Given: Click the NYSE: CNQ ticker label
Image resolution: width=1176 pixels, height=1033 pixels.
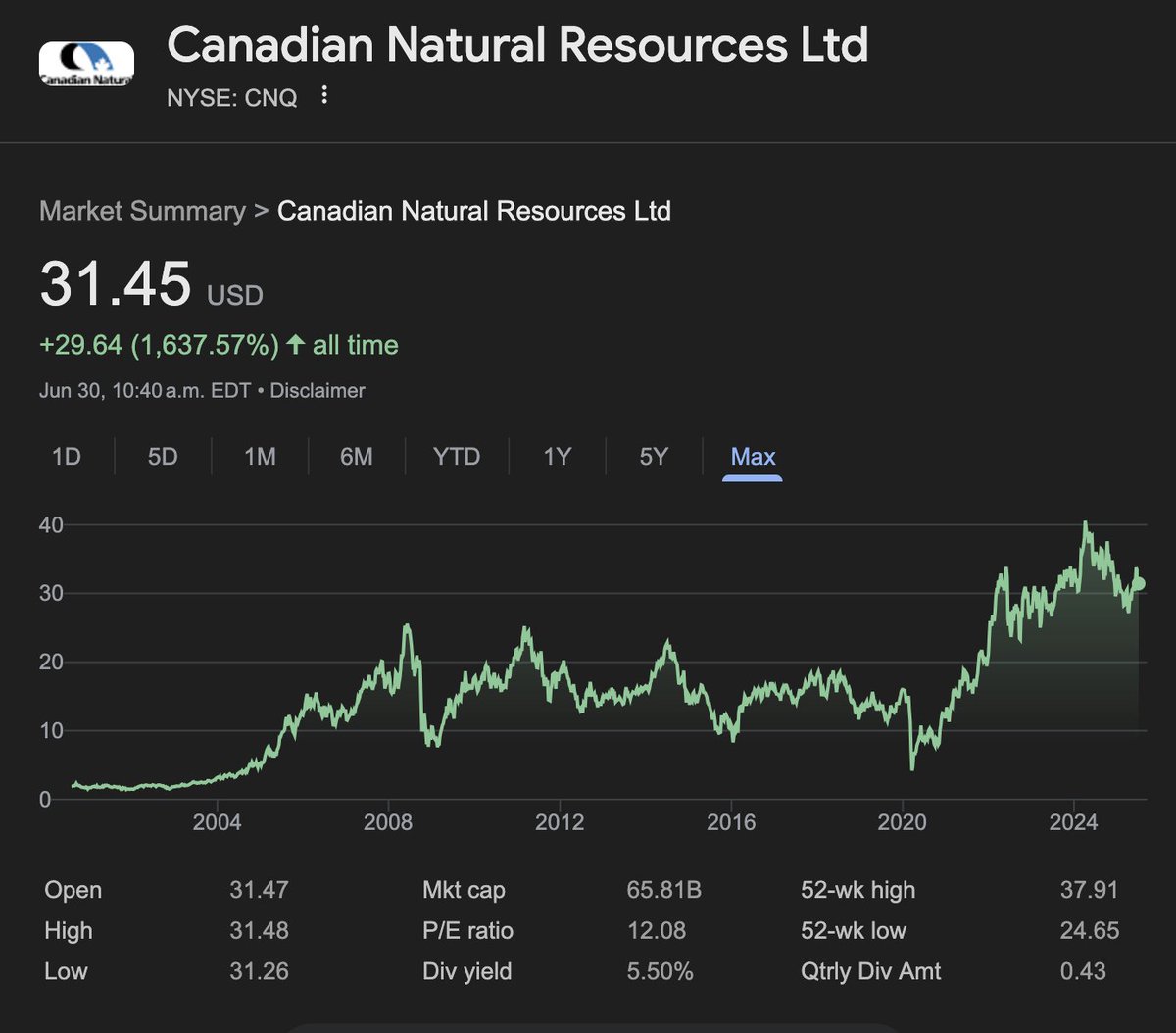Looking at the screenshot, I should (232, 97).
